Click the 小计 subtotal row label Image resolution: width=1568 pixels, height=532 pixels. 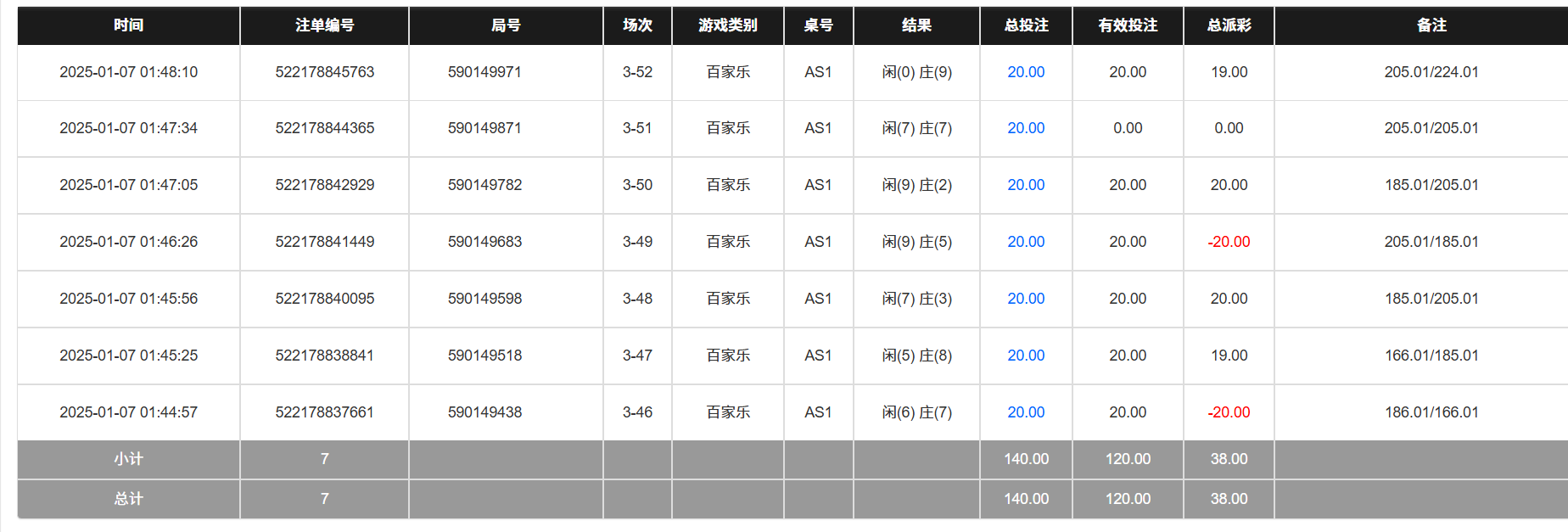click(x=128, y=459)
